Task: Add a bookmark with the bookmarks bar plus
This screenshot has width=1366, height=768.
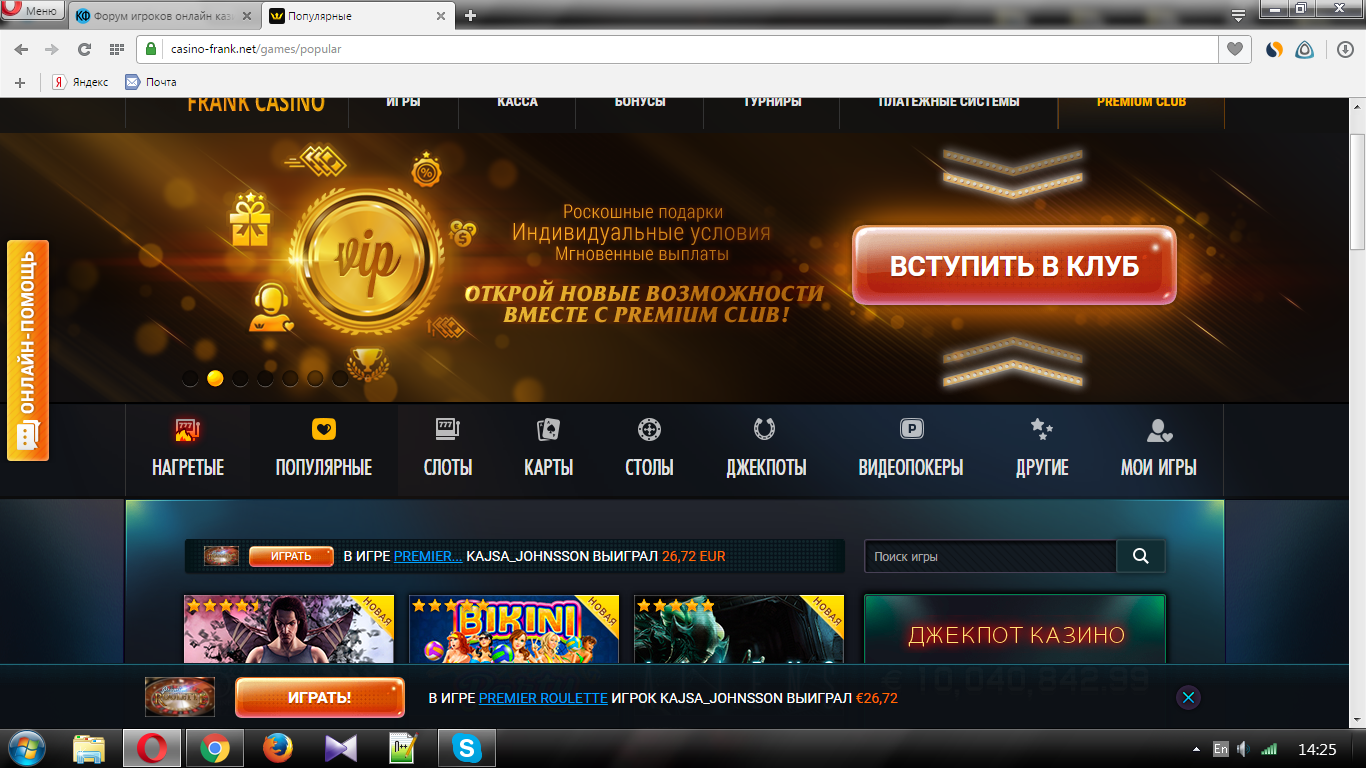Action: [20, 82]
